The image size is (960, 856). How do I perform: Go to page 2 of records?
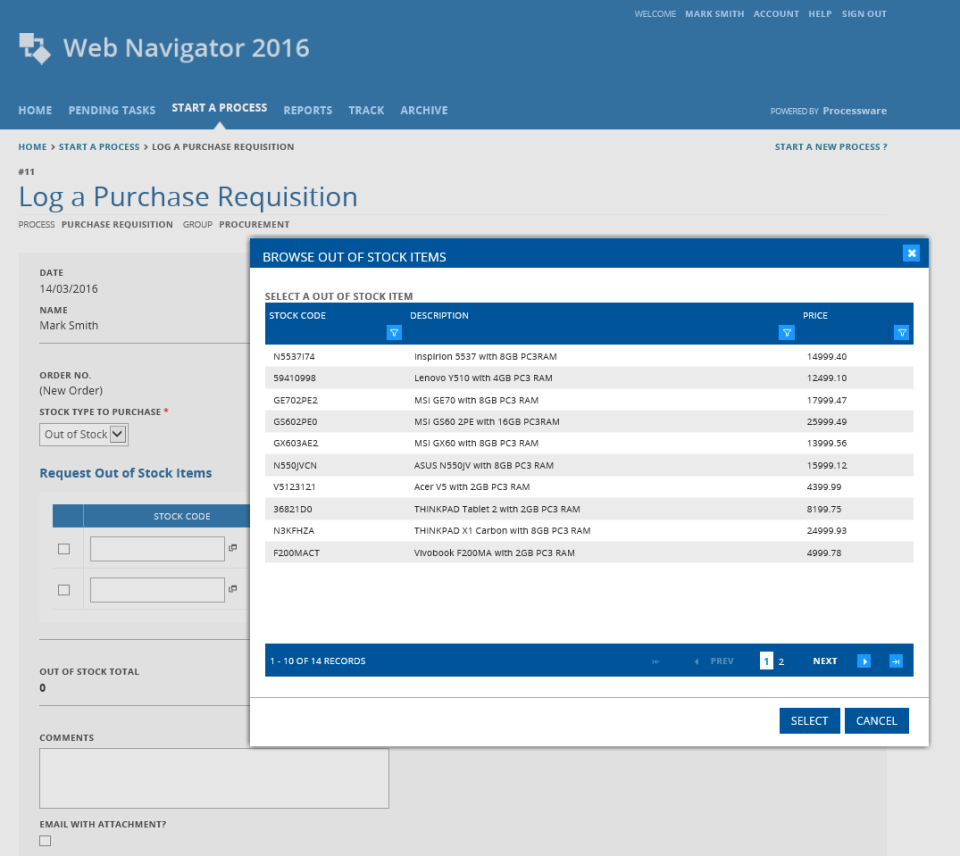point(781,662)
